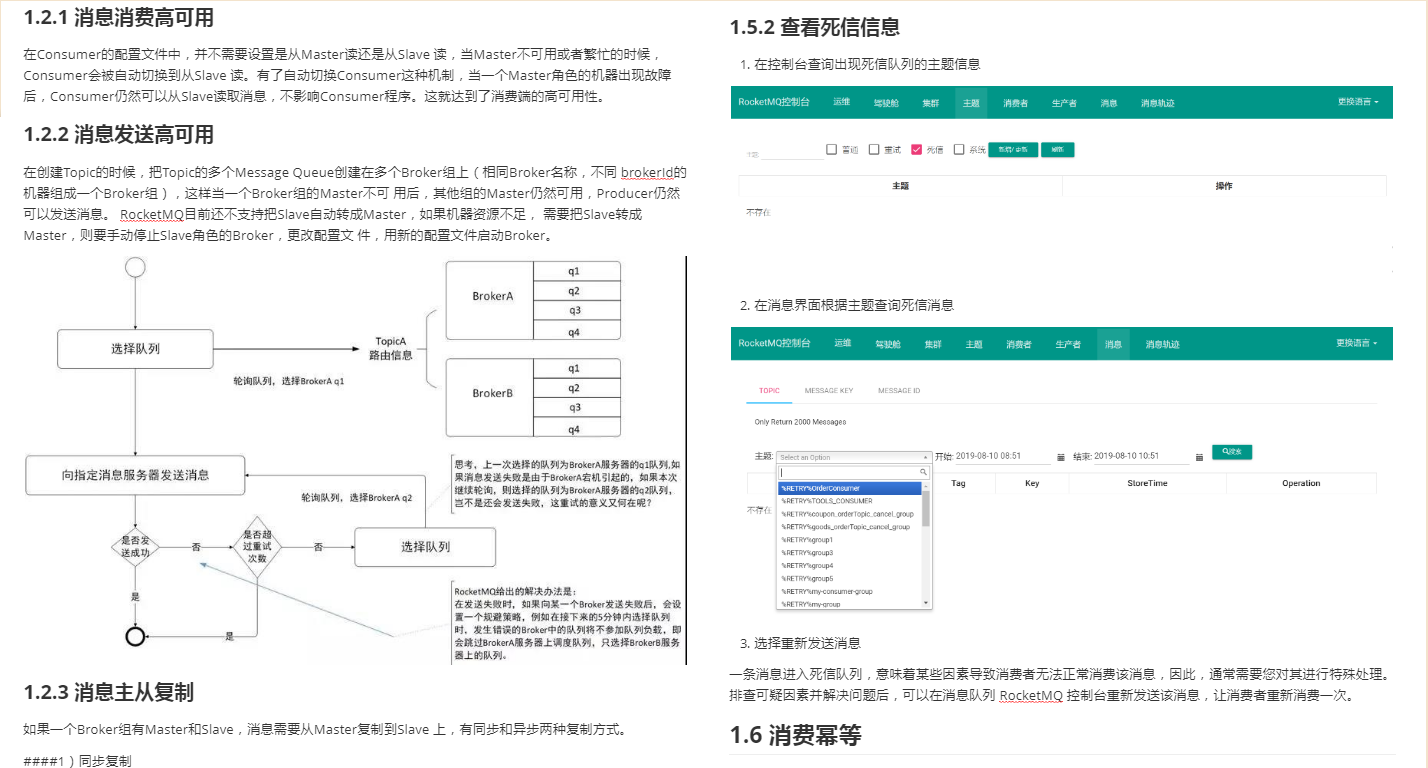Click the green 搜索 search button
The height and width of the screenshot is (768, 1428).
(1232, 452)
